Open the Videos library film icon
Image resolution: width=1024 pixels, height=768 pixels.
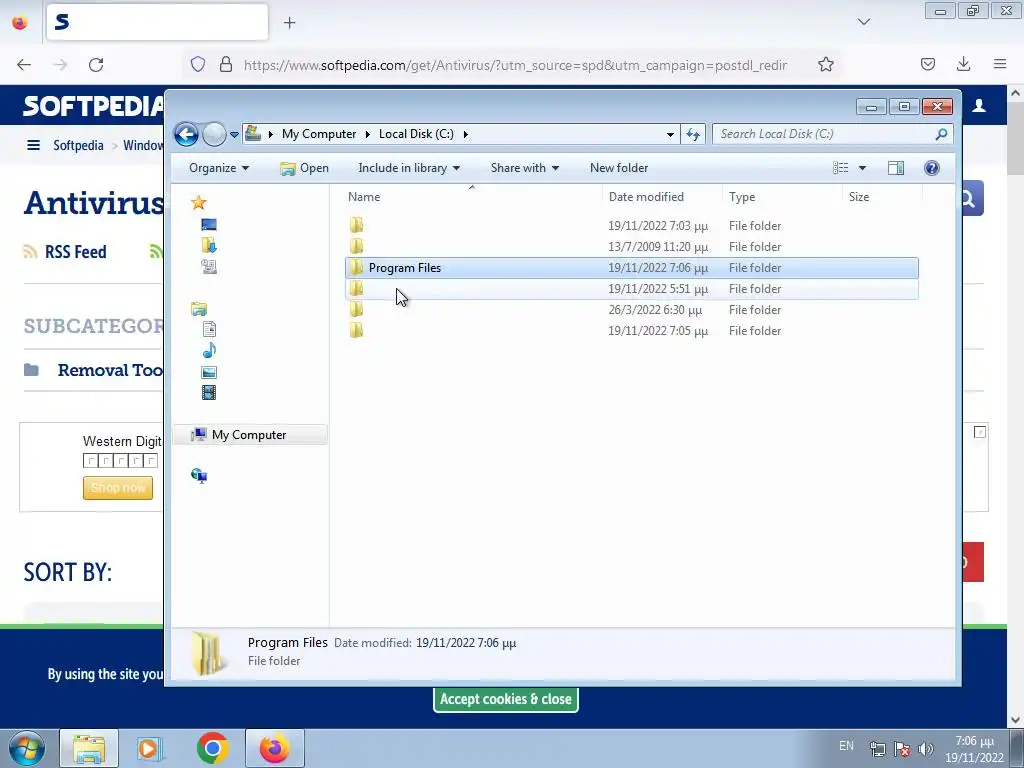[209, 392]
